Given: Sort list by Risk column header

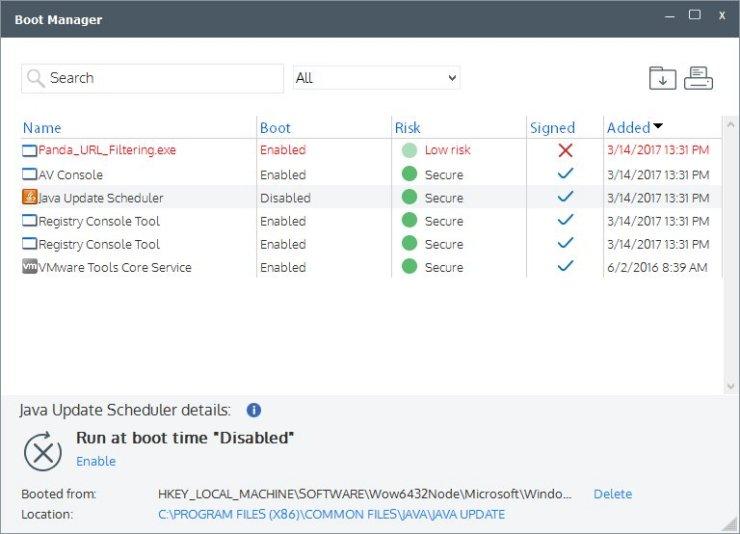Looking at the screenshot, I should (x=408, y=128).
